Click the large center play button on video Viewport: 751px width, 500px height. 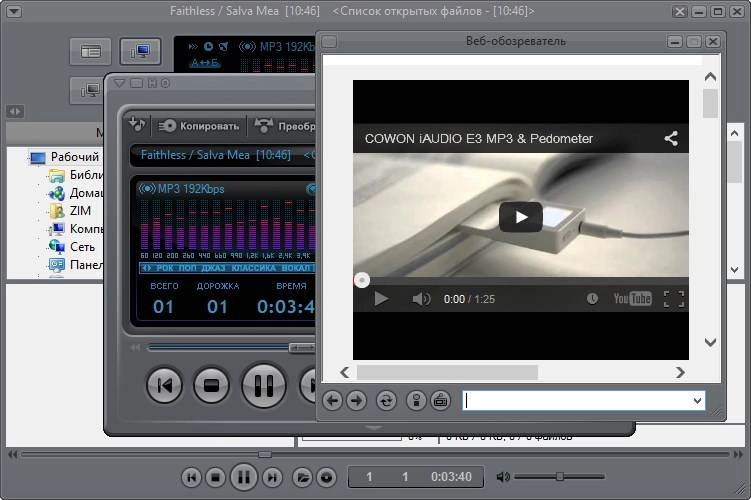[x=521, y=217]
